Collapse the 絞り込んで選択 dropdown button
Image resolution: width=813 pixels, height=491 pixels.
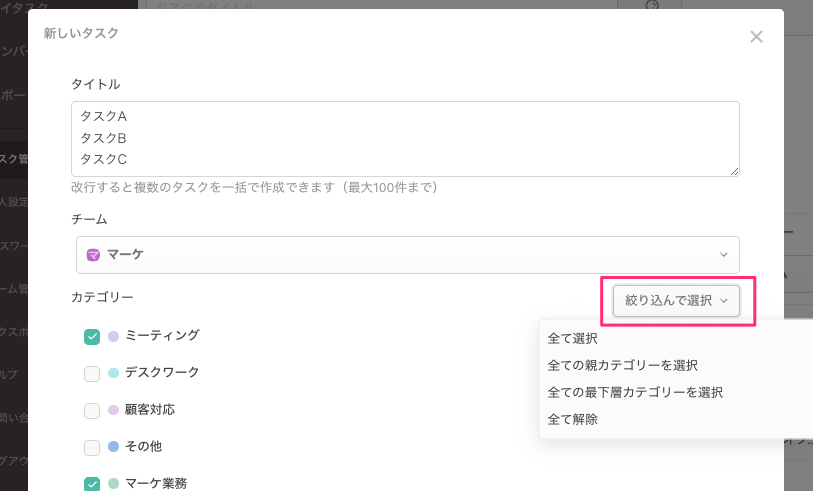click(676, 300)
